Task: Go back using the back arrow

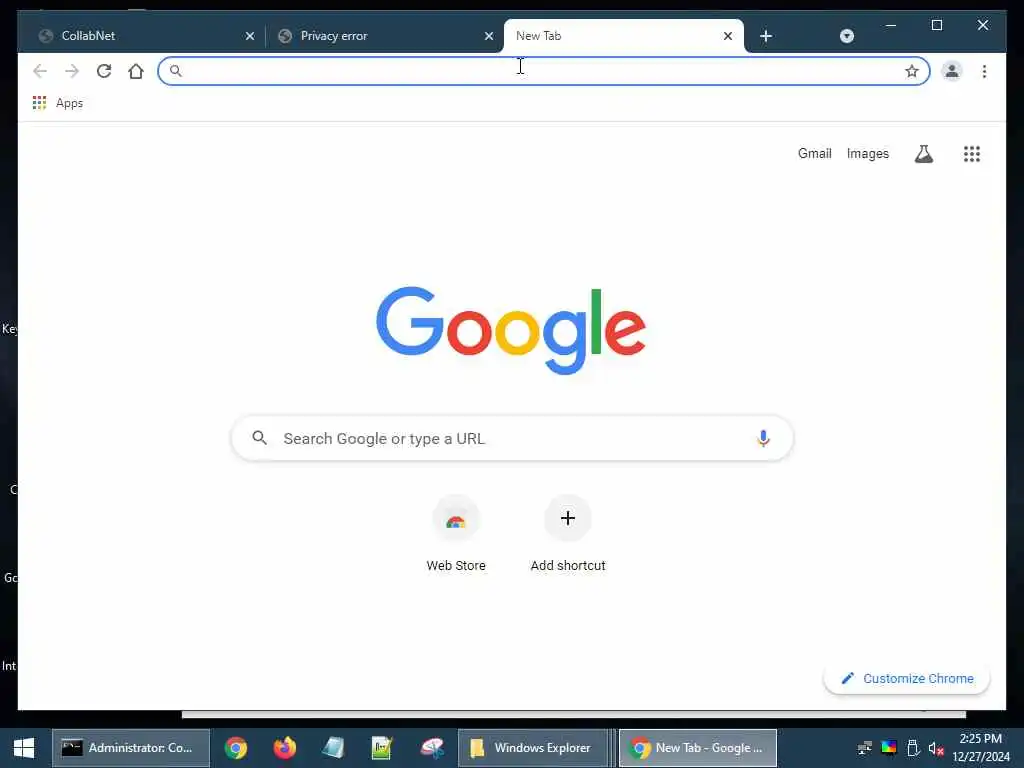Action: coord(40,71)
